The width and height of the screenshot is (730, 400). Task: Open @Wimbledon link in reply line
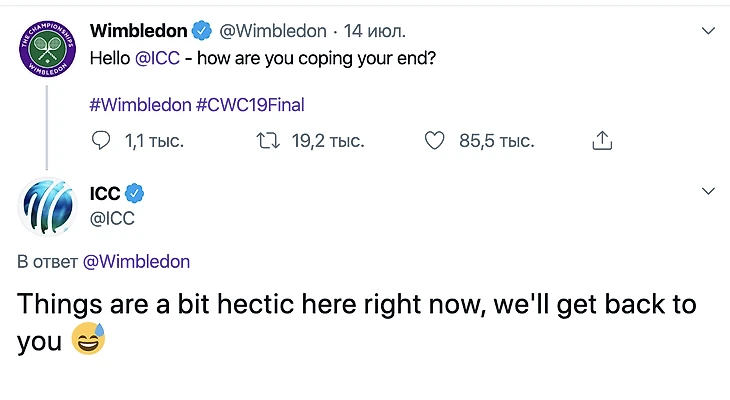pos(135,262)
